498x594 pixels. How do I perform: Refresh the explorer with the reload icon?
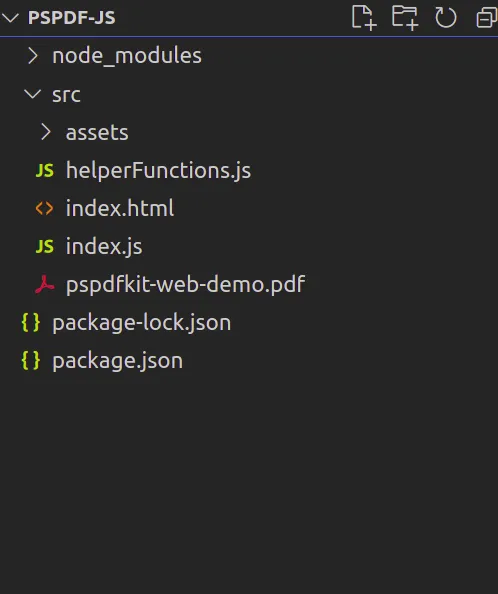(x=446, y=18)
